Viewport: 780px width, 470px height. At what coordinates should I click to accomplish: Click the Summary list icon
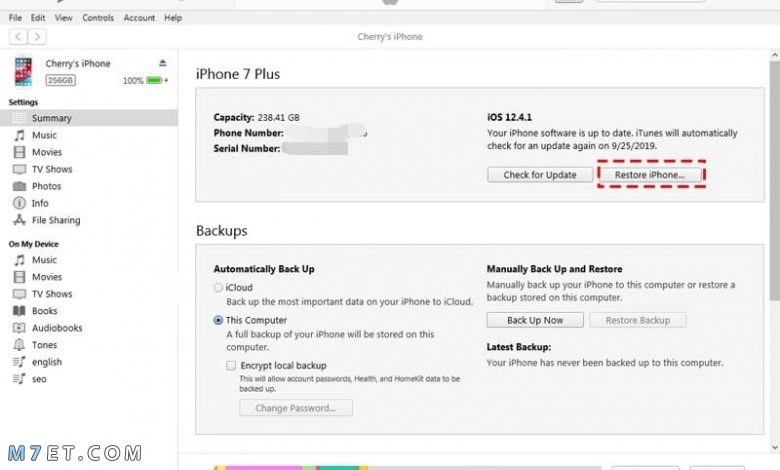(19, 118)
